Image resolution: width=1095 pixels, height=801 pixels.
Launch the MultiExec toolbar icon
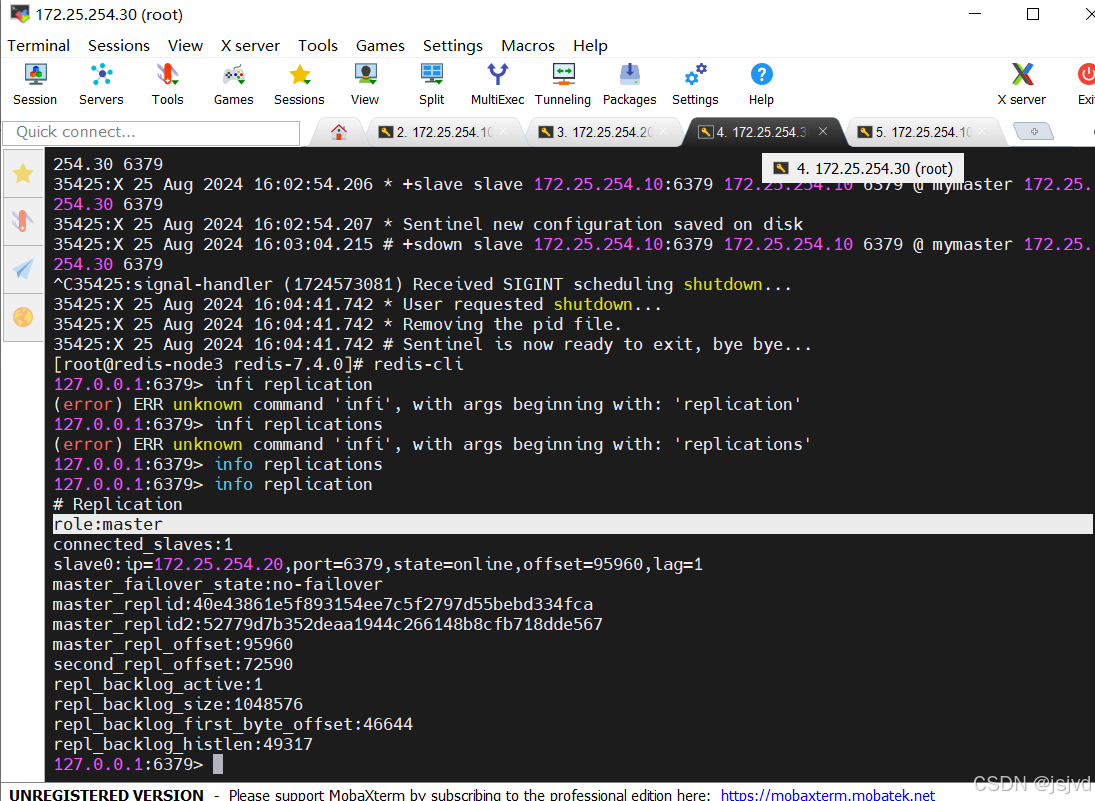(x=497, y=84)
